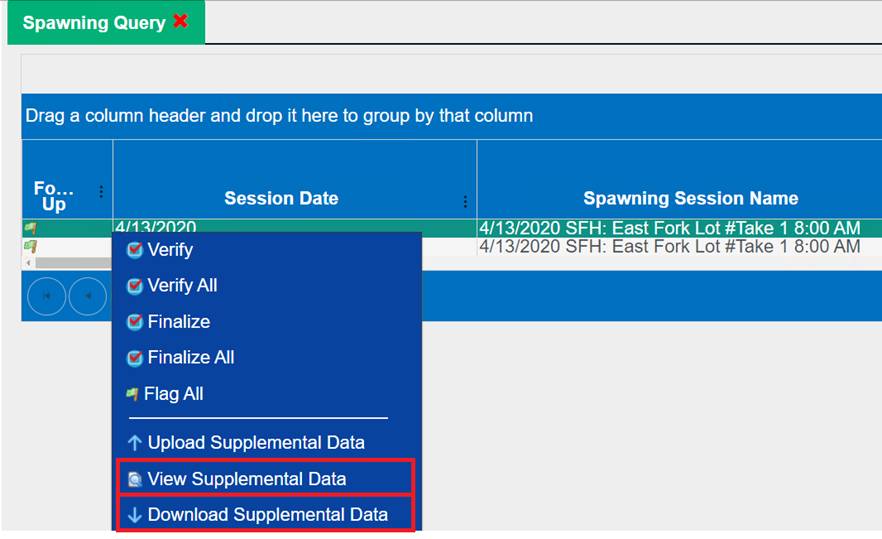Select the second row's spawning session name
882x539 pixels.
point(669,247)
